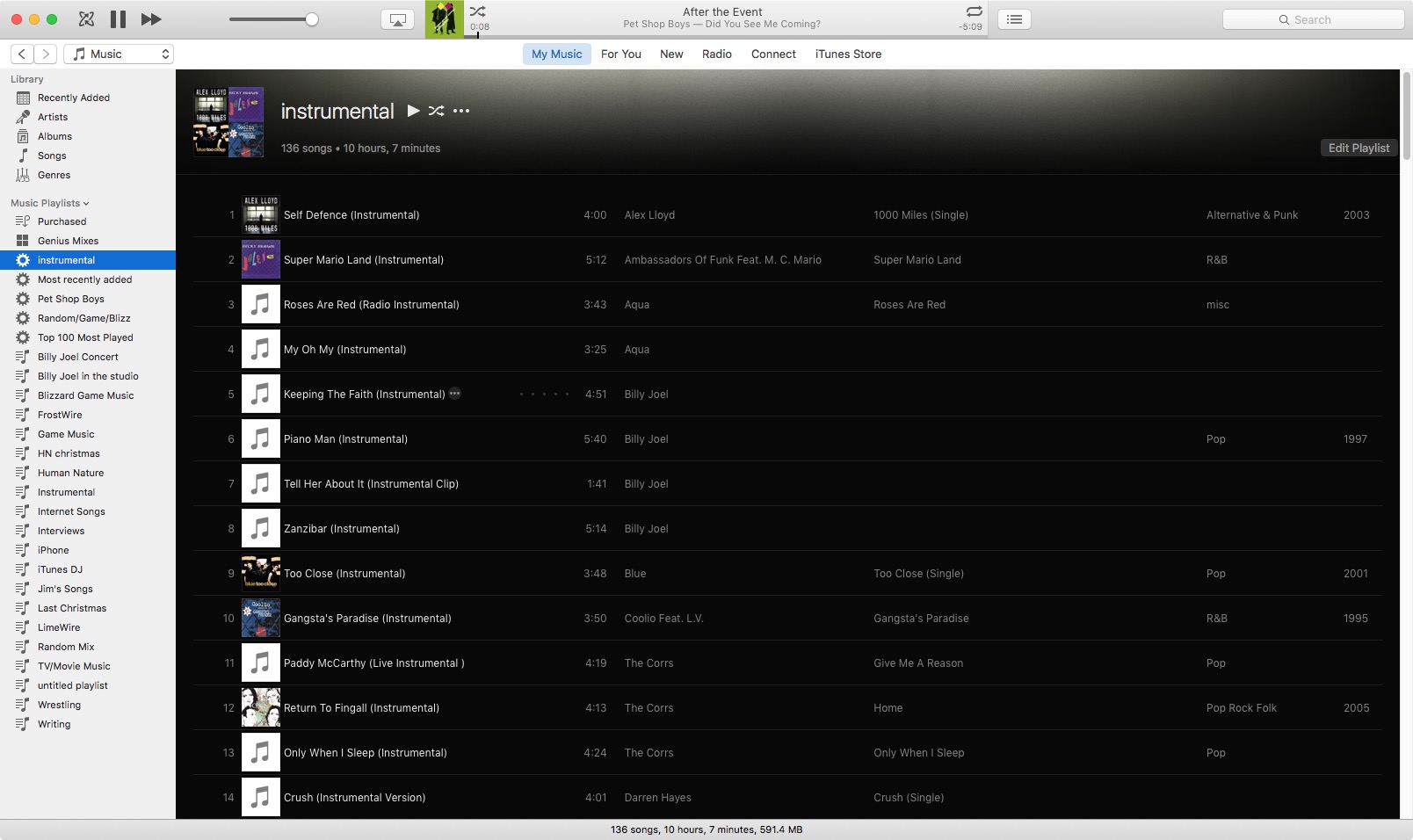Image resolution: width=1413 pixels, height=840 pixels.
Task: Click the status bar summary 591.4 MB
Action: click(706, 829)
